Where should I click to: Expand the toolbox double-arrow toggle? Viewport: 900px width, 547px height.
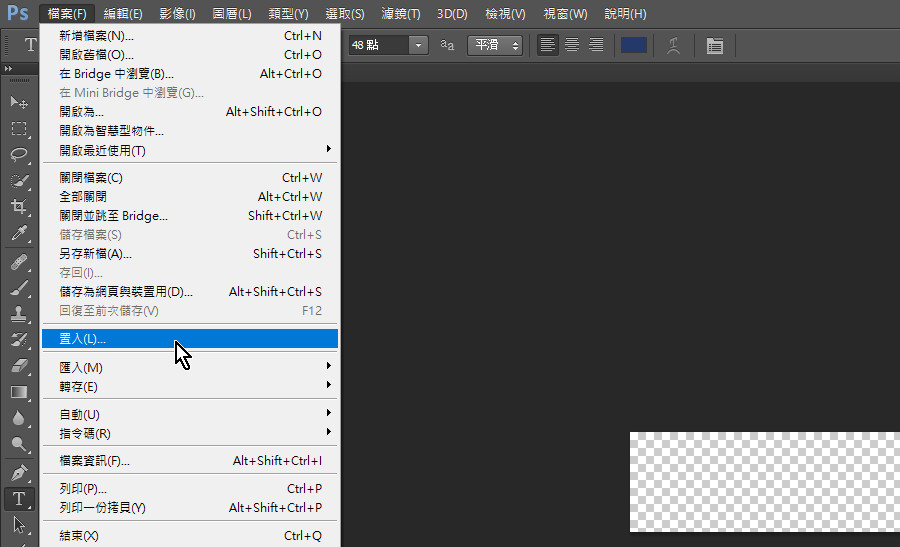8,68
